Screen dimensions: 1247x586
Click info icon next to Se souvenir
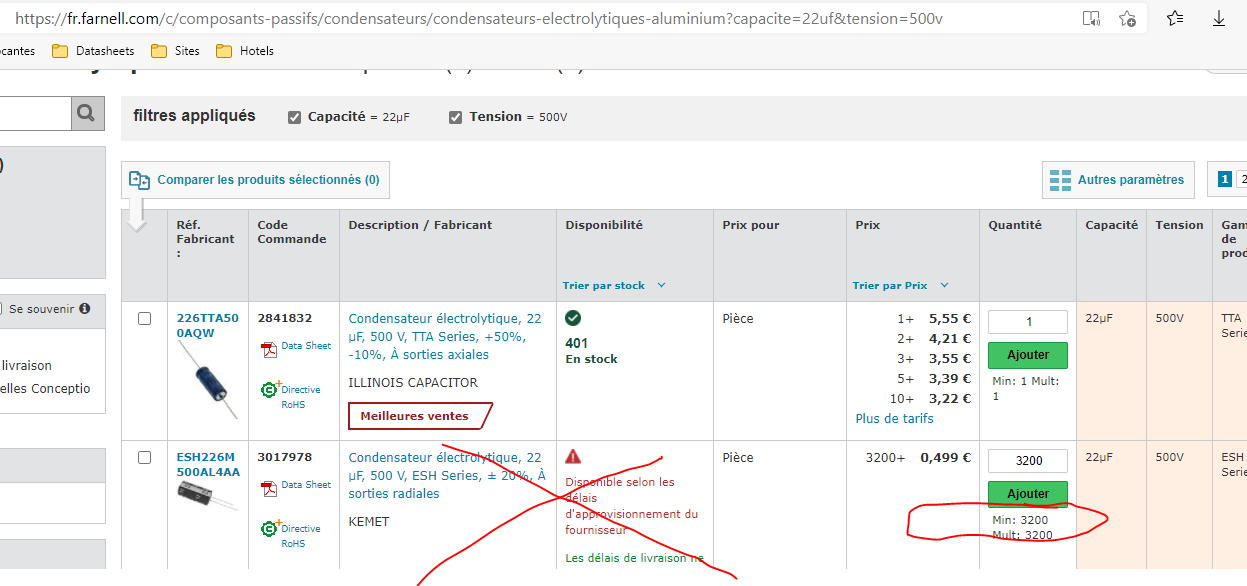point(85,309)
